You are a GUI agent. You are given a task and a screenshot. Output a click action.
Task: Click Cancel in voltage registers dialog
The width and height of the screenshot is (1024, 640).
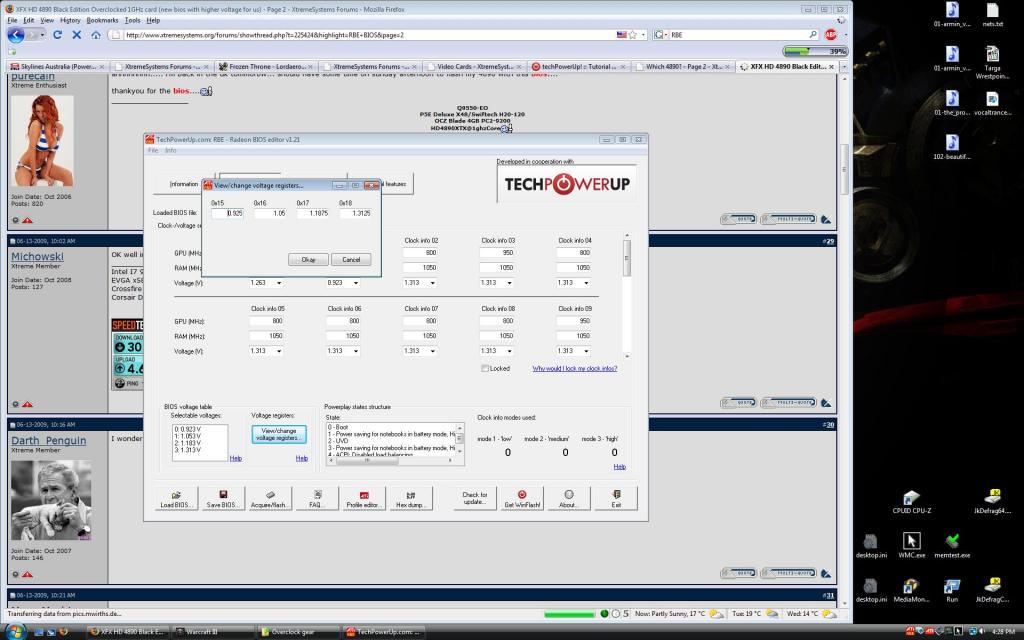(x=351, y=259)
